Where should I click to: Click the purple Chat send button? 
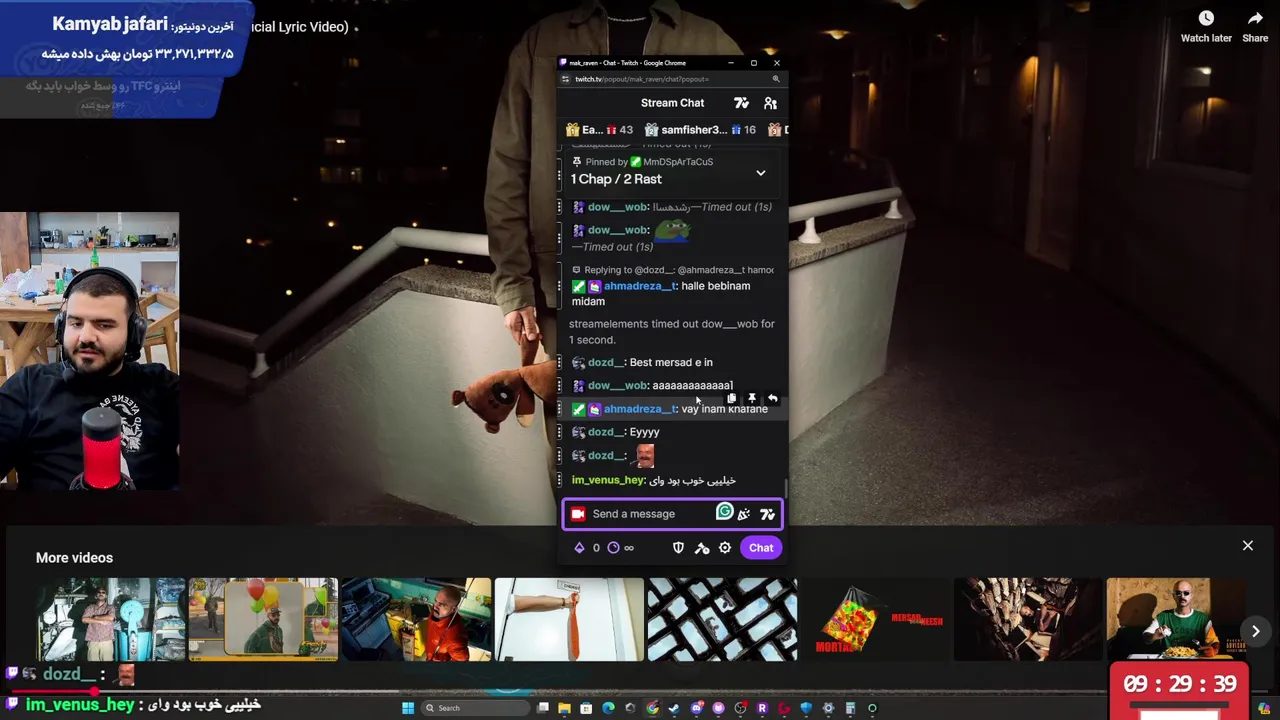click(x=761, y=548)
